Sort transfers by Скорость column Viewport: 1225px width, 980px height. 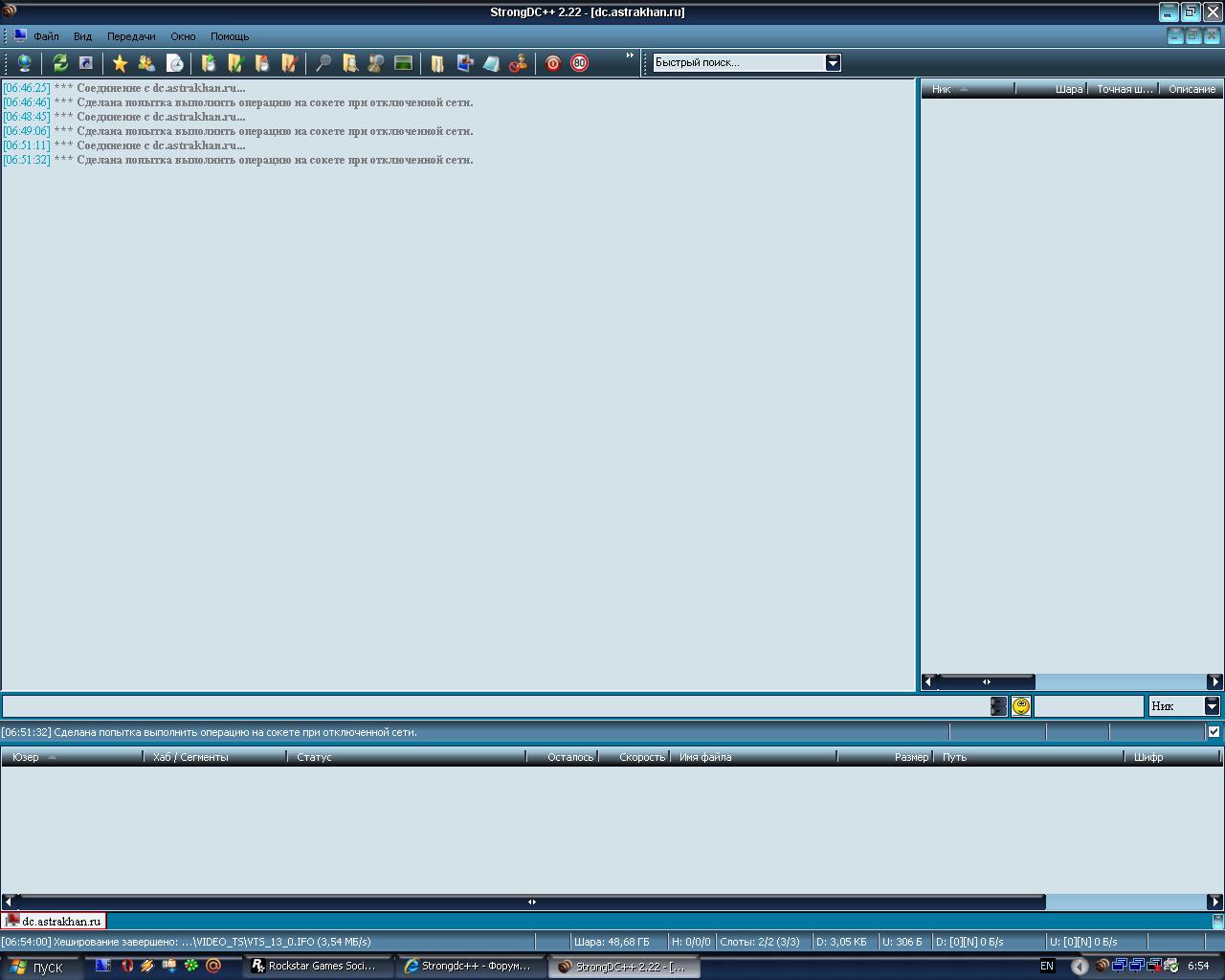click(x=635, y=757)
